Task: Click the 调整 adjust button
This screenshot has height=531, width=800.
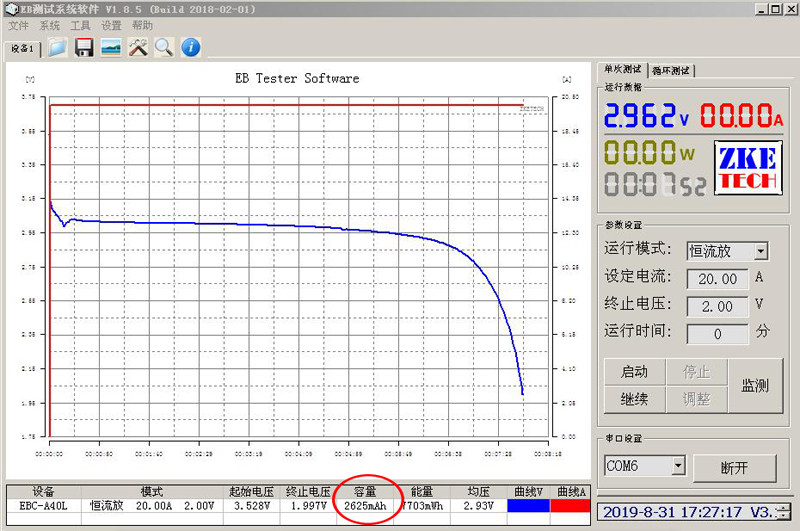Action: pos(696,399)
